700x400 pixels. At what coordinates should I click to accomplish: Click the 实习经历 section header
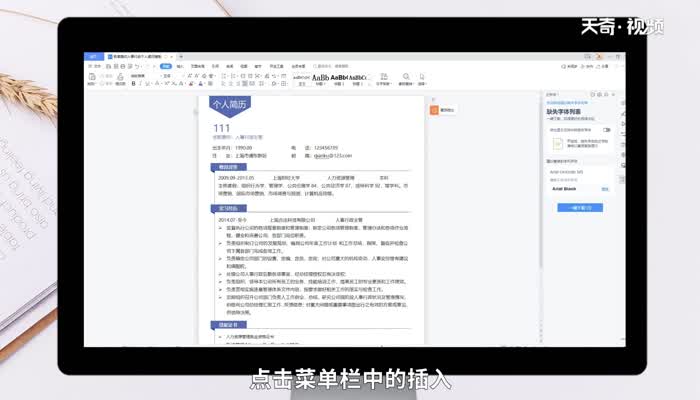pos(228,208)
